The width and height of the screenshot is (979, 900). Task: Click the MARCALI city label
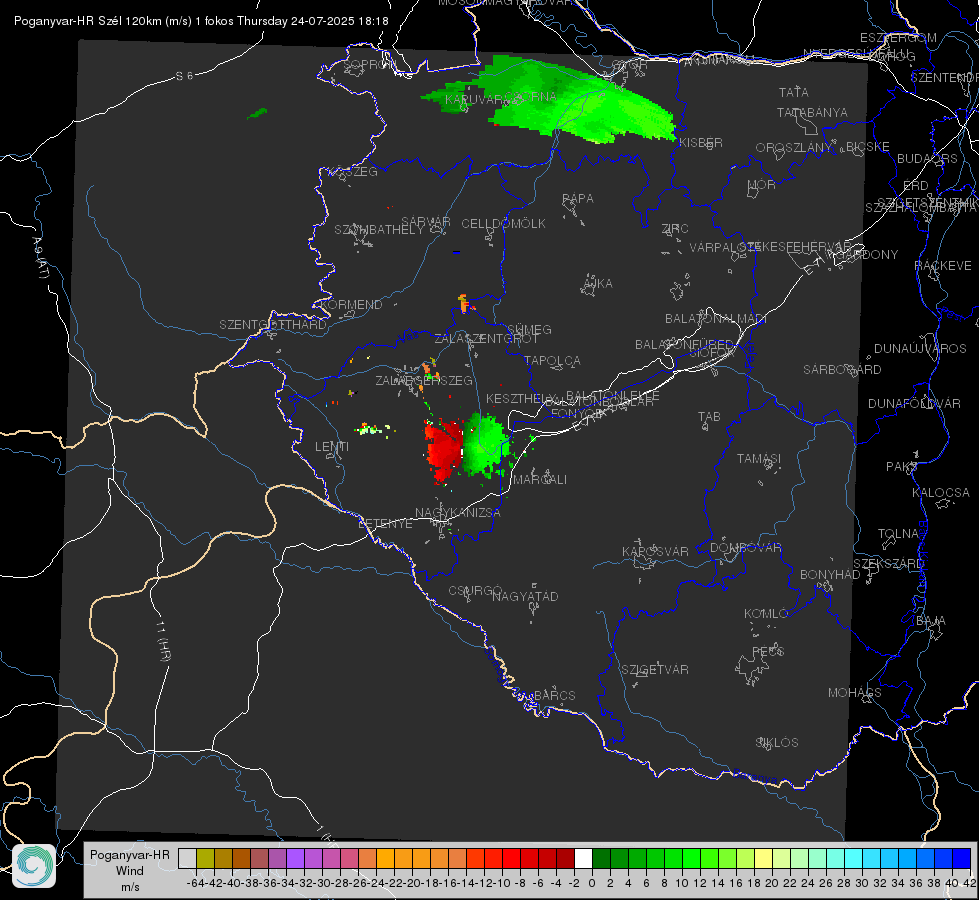[539, 480]
